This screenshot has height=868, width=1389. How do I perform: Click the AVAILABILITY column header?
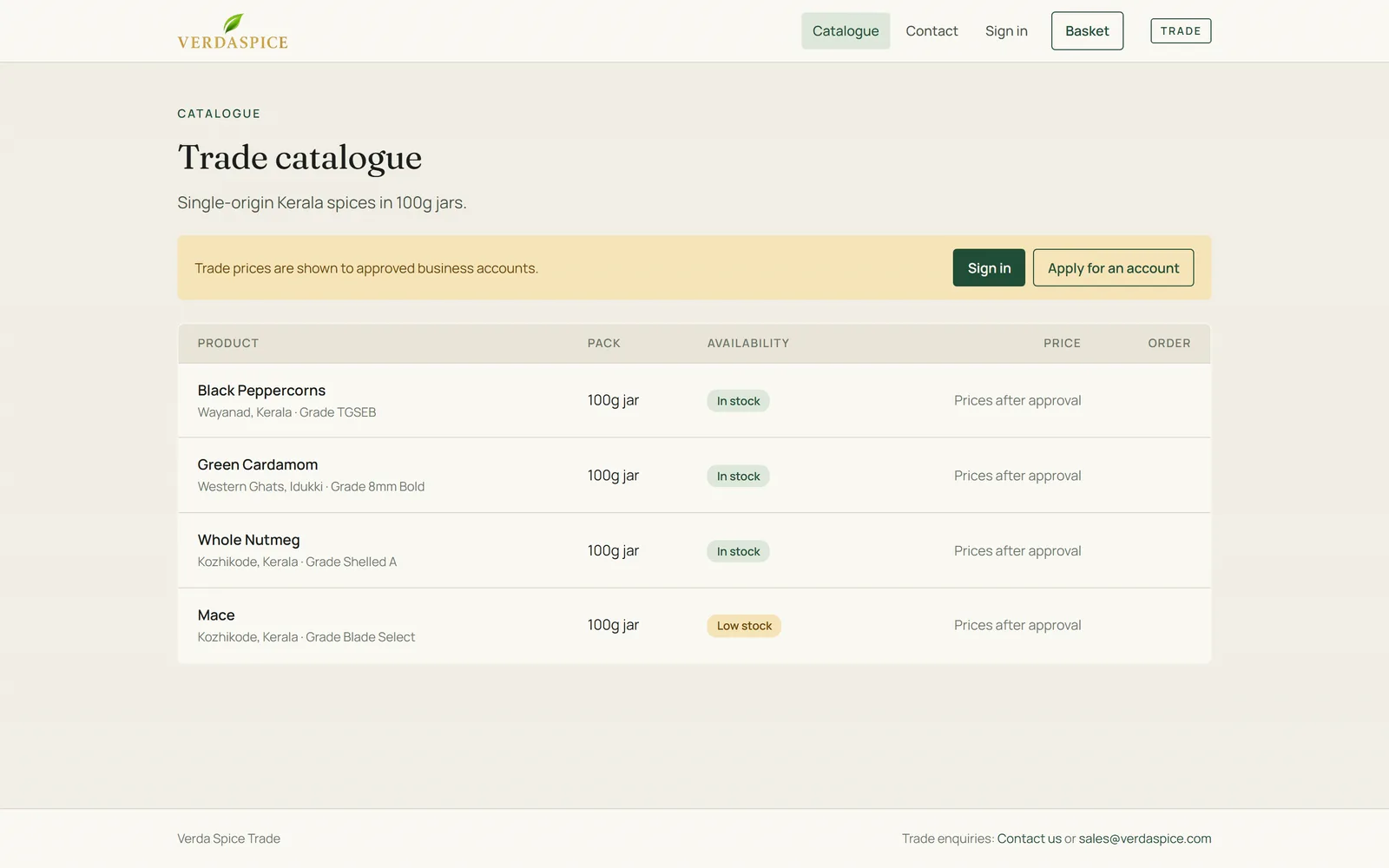(x=748, y=344)
